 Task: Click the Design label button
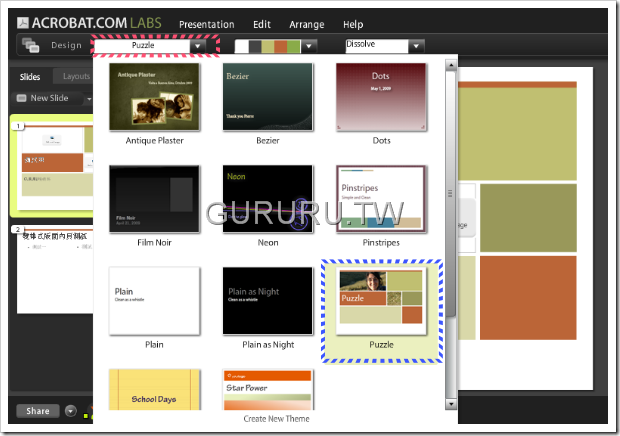(66, 45)
